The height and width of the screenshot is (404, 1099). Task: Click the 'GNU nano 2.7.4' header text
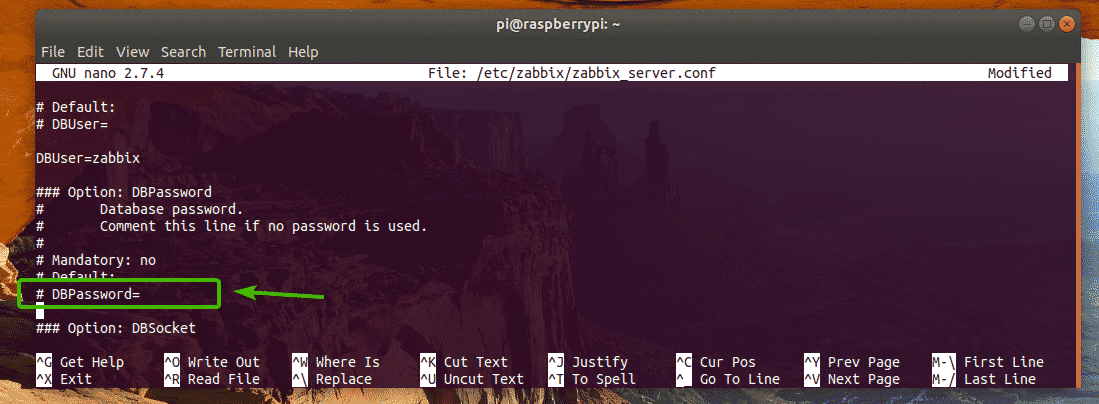108,73
